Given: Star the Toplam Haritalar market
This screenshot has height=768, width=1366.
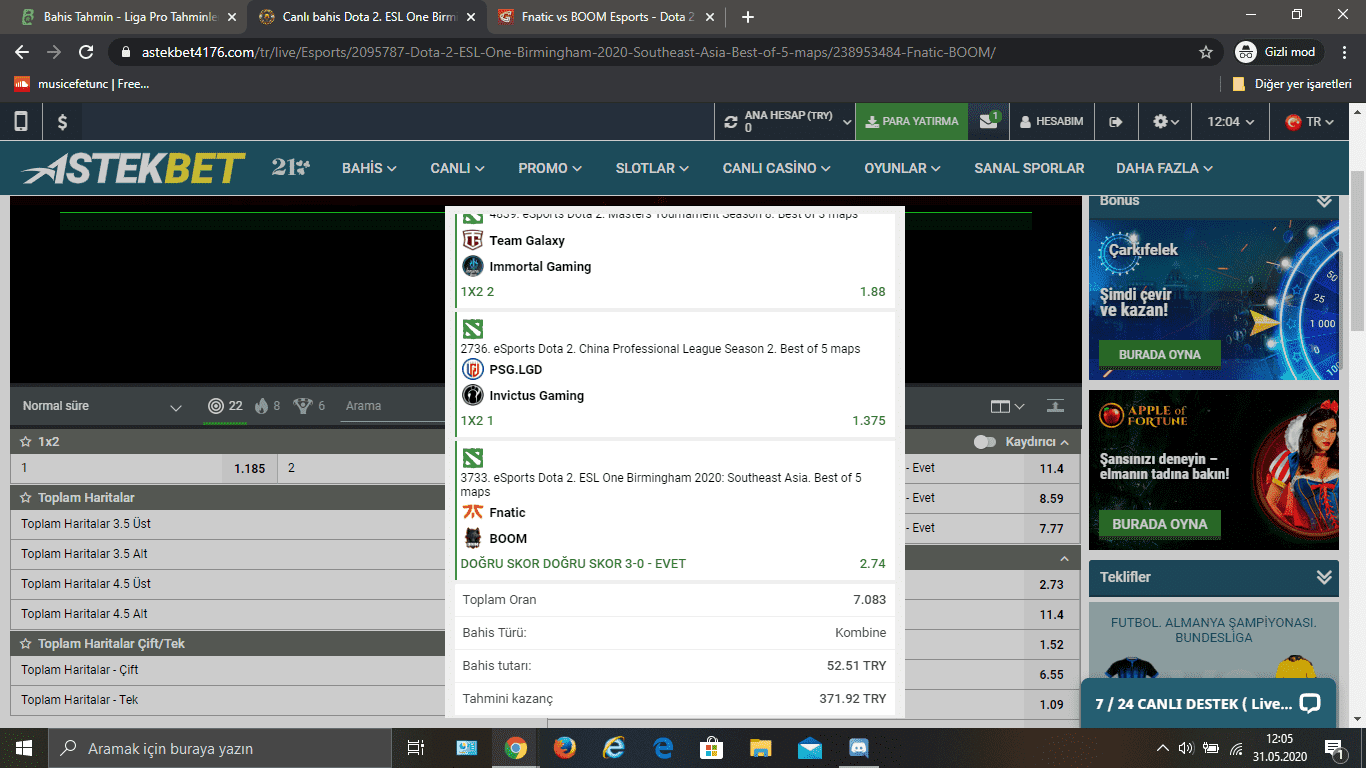Looking at the screenshot, I should pyautogui.click(x=26, y=497).
